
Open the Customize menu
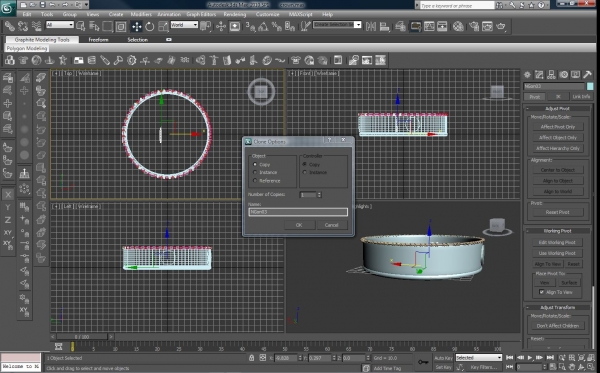pos(267,14)
